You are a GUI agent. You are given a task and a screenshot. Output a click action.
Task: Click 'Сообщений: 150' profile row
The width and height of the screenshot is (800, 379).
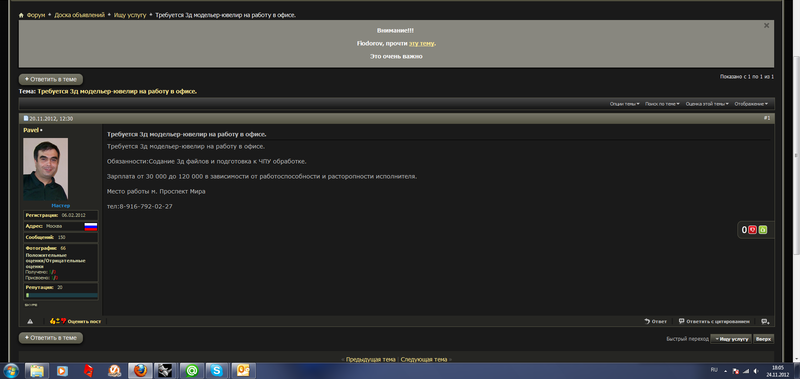[x=61, y=237]
